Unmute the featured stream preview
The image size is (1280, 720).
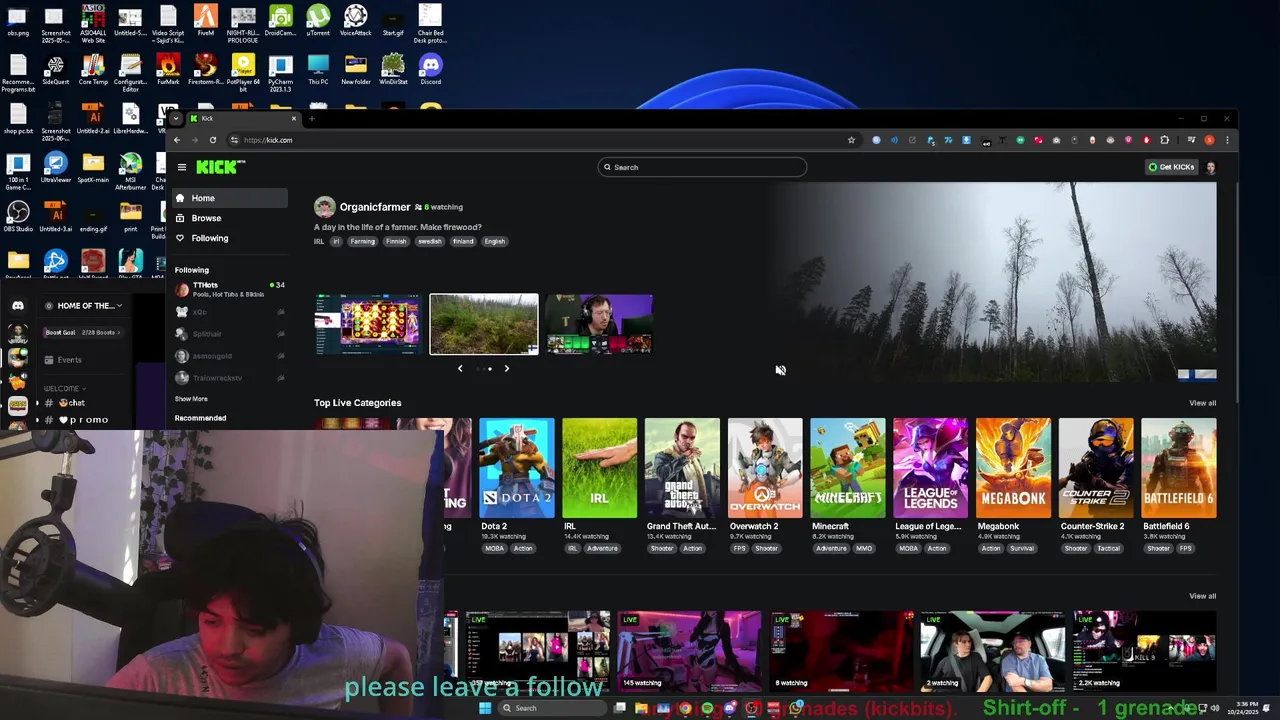(780, 370)
